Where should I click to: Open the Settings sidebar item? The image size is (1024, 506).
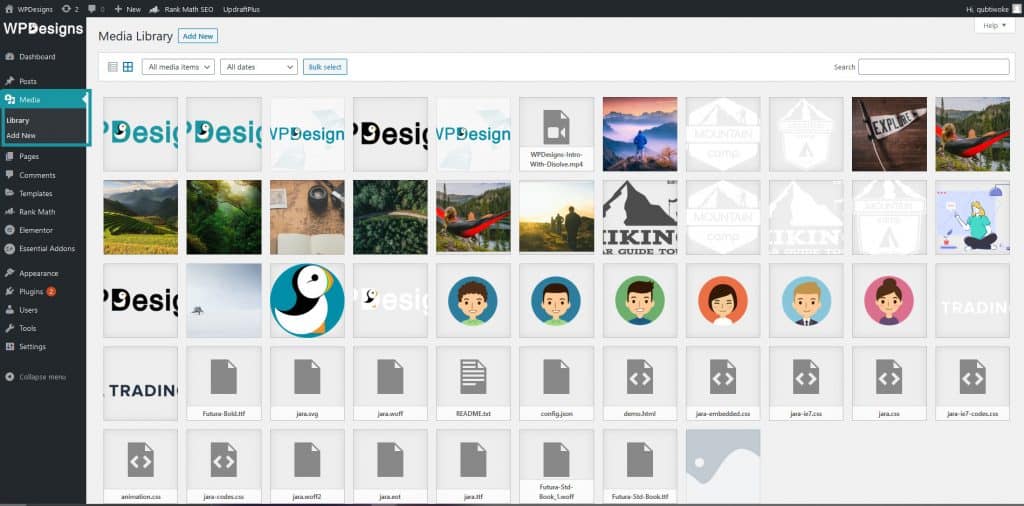[x=32, y=346]
